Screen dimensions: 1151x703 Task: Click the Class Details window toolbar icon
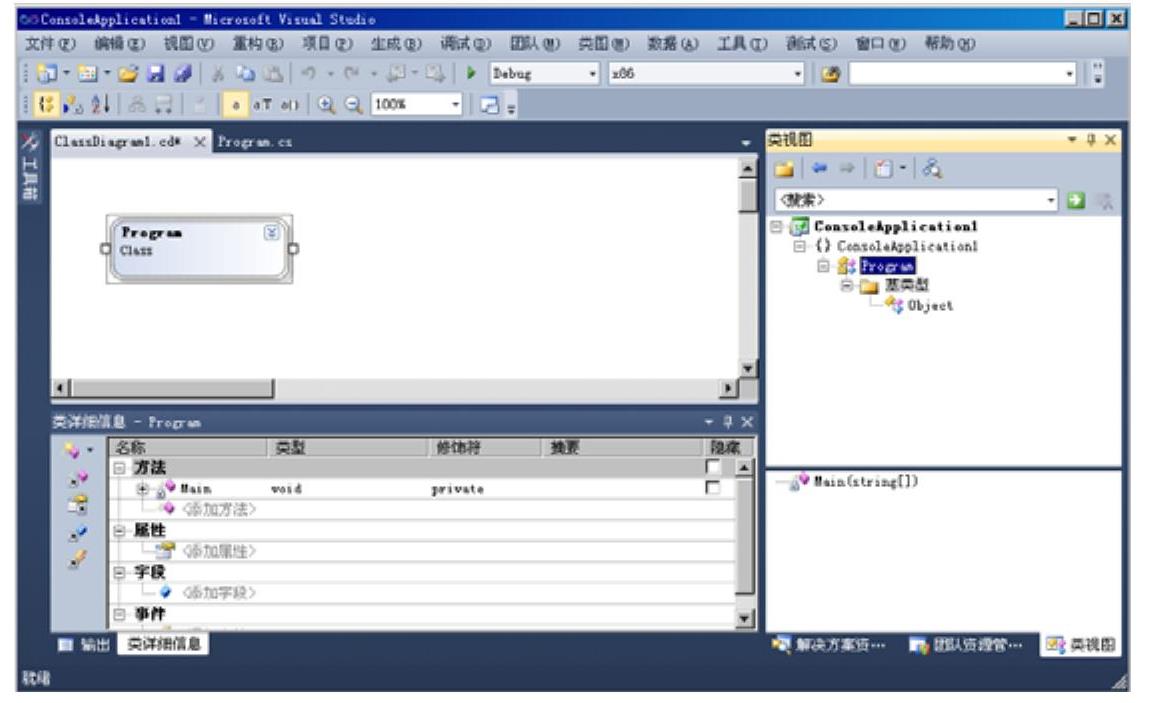tap(490, 105)
